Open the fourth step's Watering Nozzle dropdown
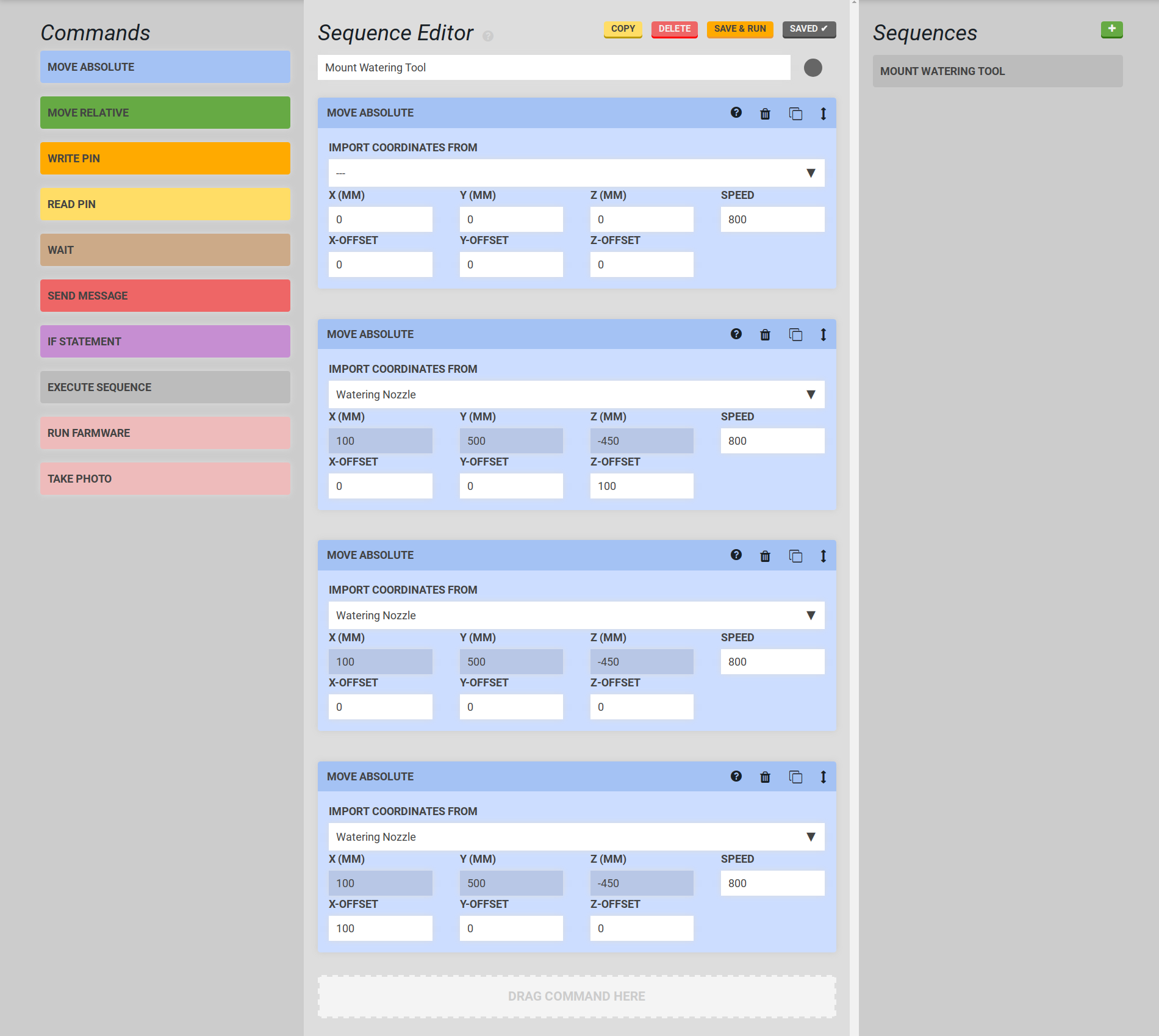The height and width of the screenshot is (1036, 1159). [x=576, y=837]
